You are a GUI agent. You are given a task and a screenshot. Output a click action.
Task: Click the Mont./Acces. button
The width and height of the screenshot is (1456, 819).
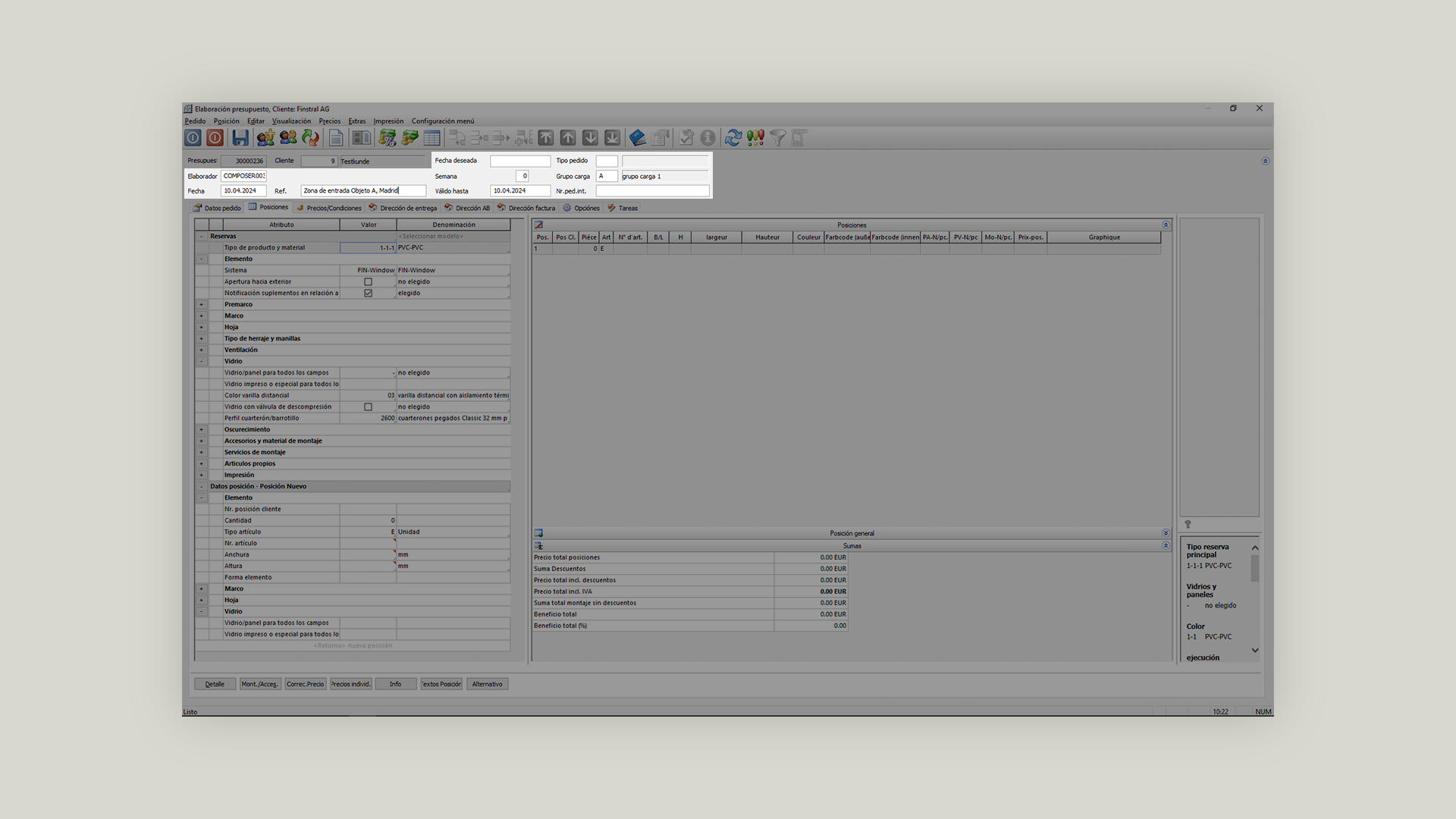260,684
